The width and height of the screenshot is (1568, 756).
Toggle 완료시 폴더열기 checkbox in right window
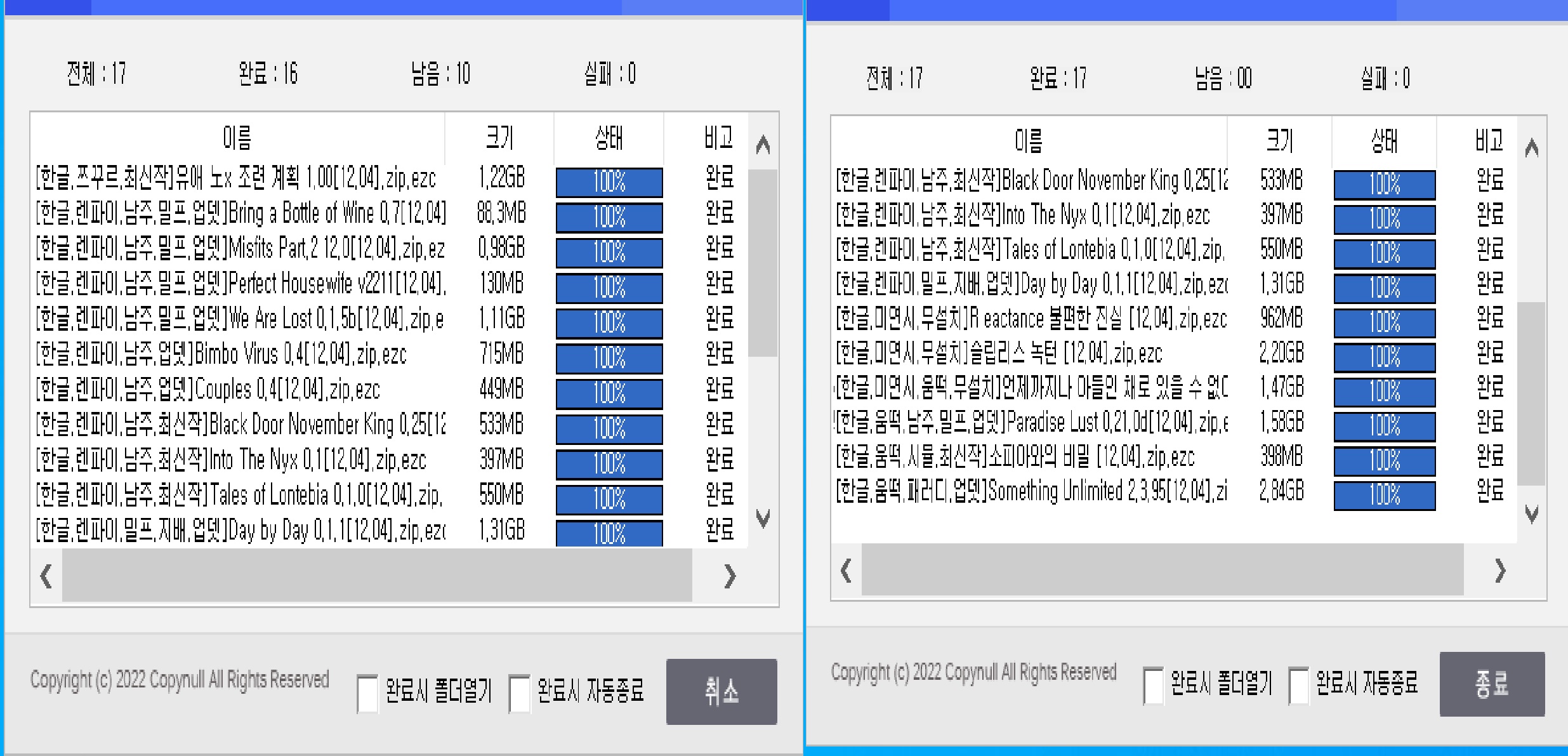[x=1153, y=686]
